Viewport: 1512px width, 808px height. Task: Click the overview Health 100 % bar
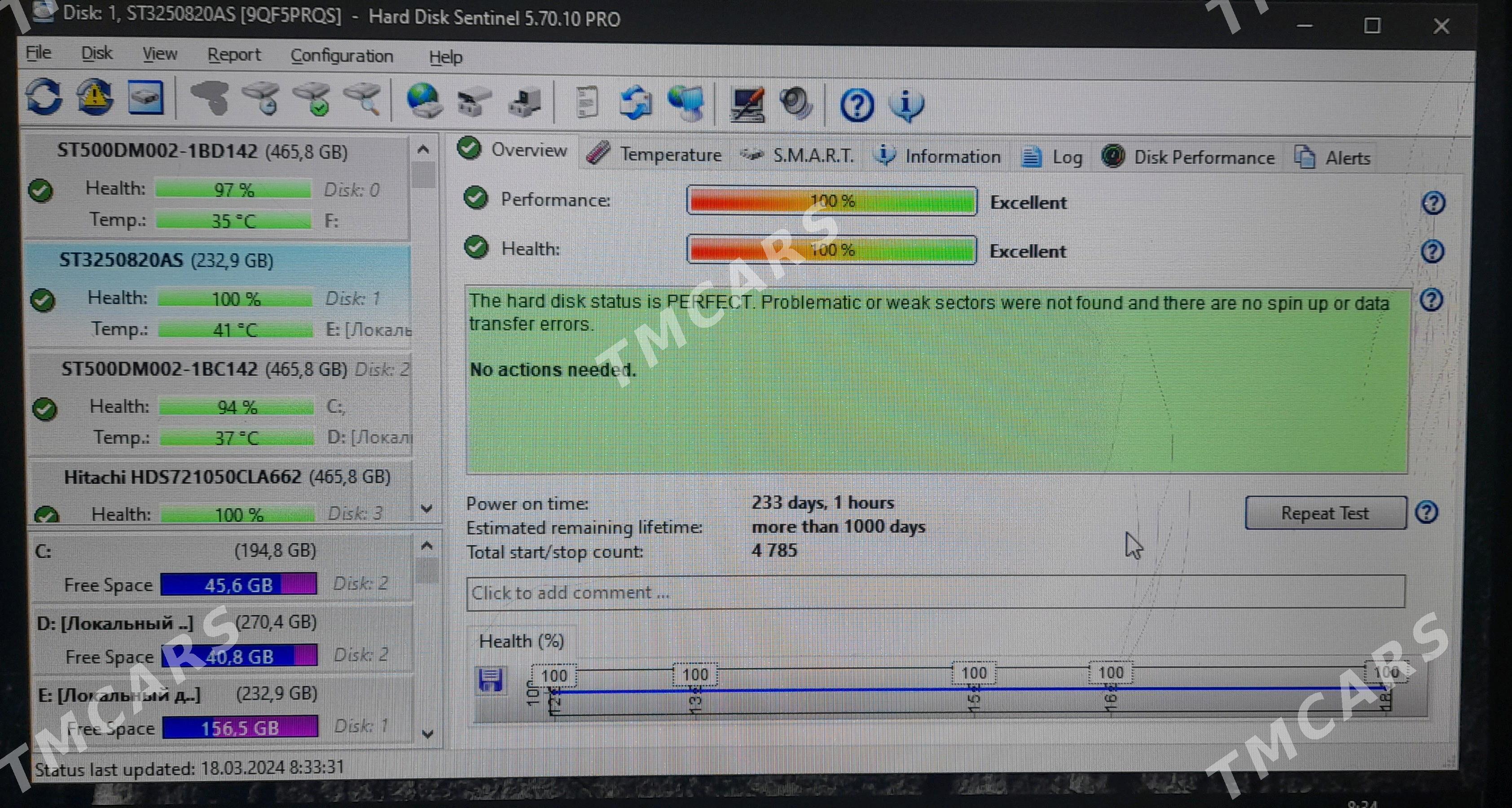pyautogui.click(x=832, y=250)
